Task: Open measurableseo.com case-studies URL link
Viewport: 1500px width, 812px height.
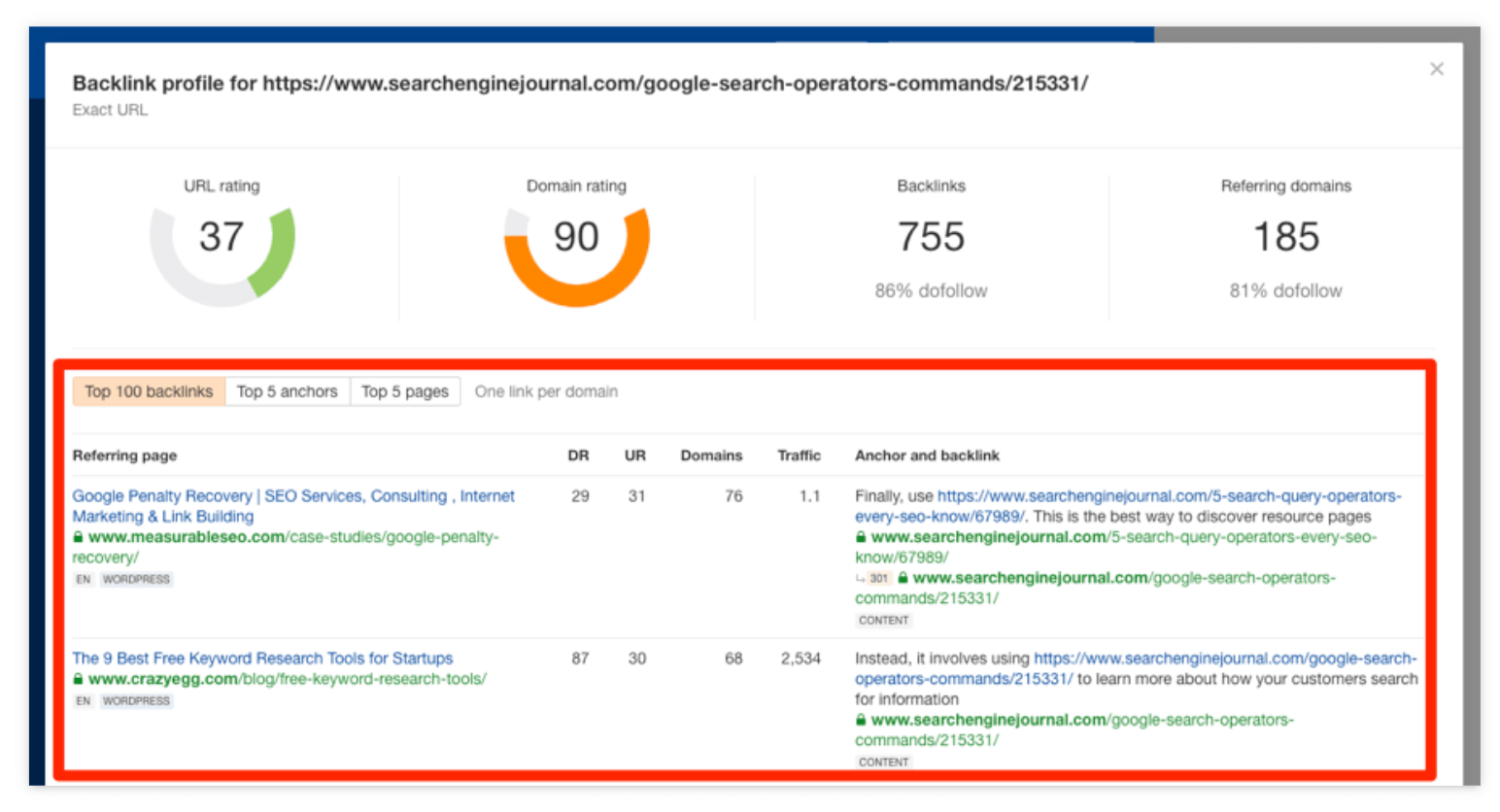Action: pos(286,547)
